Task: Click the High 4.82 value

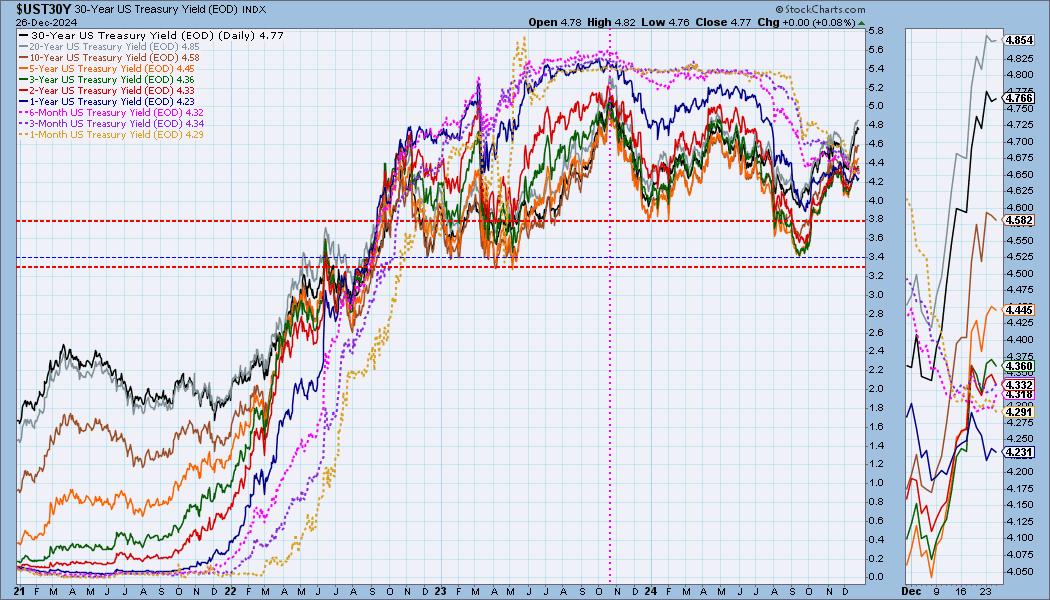Action: point(611,22)
